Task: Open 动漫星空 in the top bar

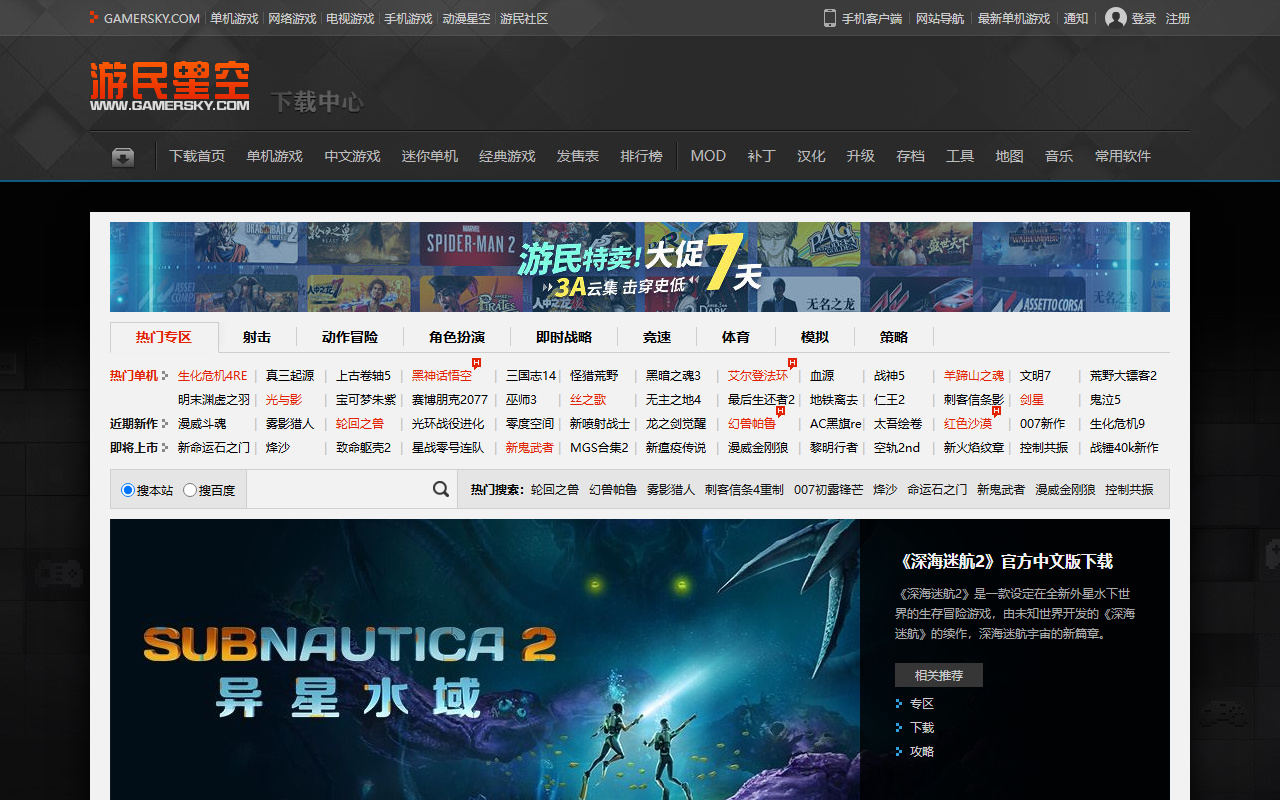Action: click(466, 19)
